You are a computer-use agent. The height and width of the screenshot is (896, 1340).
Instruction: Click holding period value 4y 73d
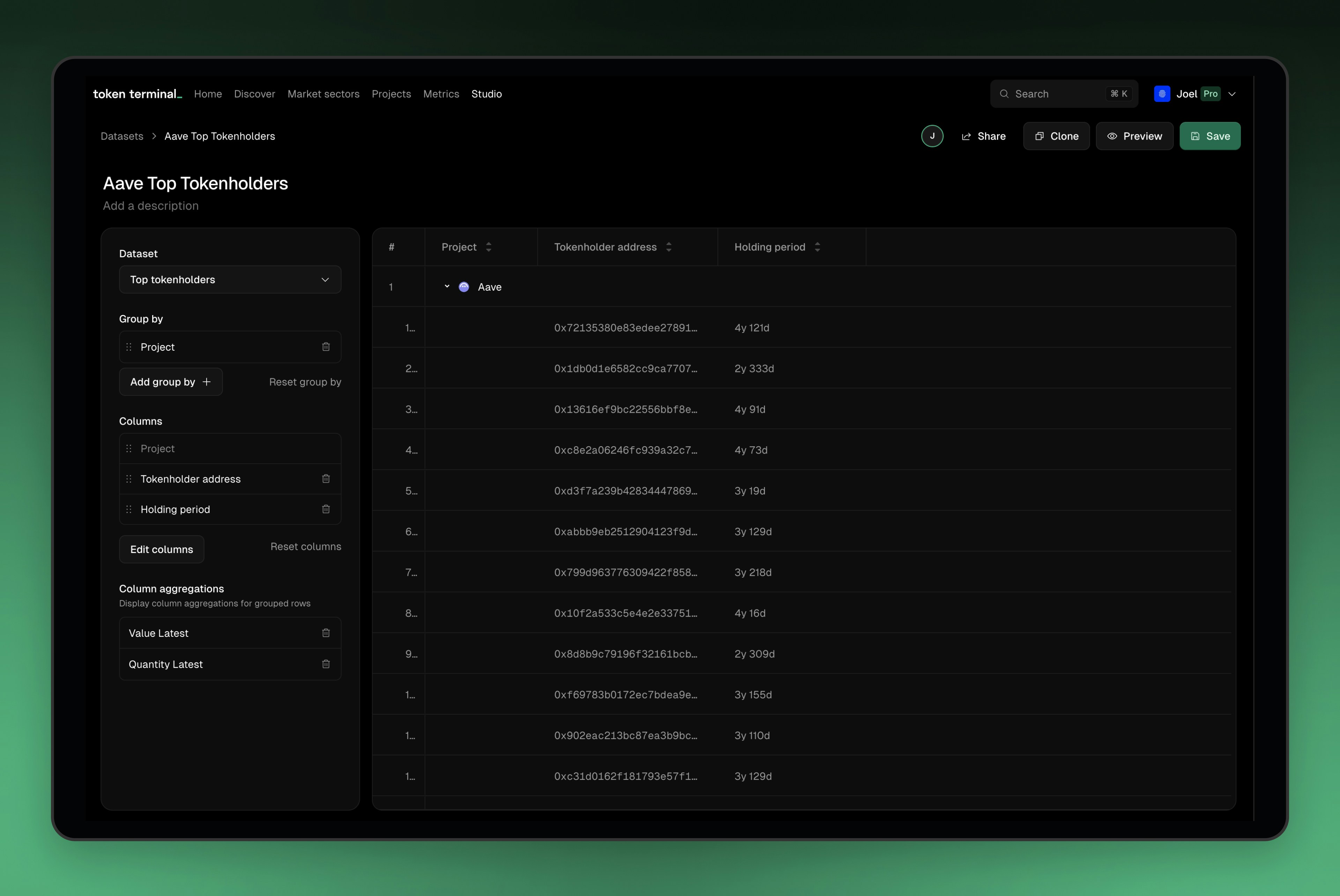[x=751, y=450]
